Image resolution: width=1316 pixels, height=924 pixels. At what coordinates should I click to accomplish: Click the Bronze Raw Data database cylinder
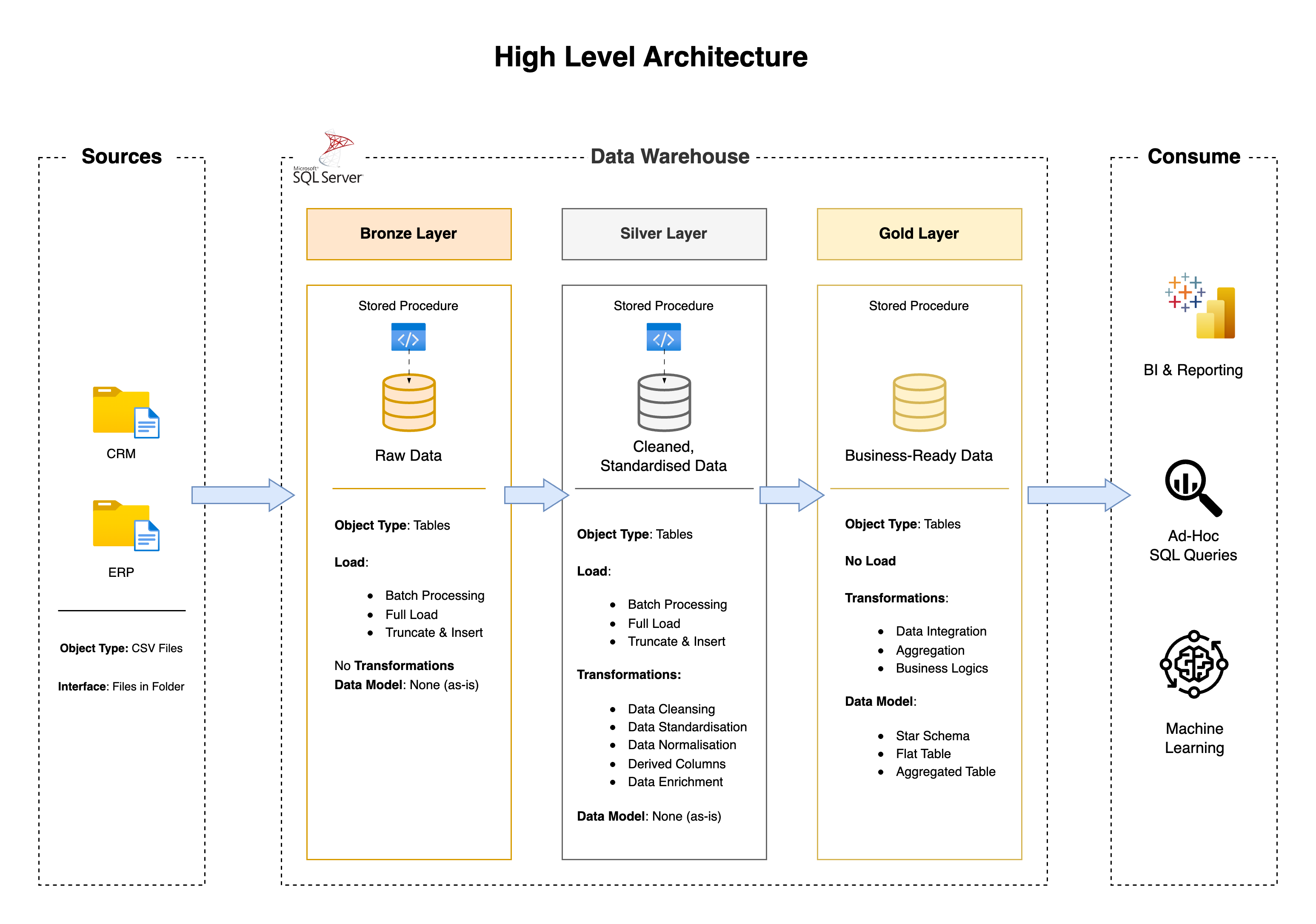[409, 402]
